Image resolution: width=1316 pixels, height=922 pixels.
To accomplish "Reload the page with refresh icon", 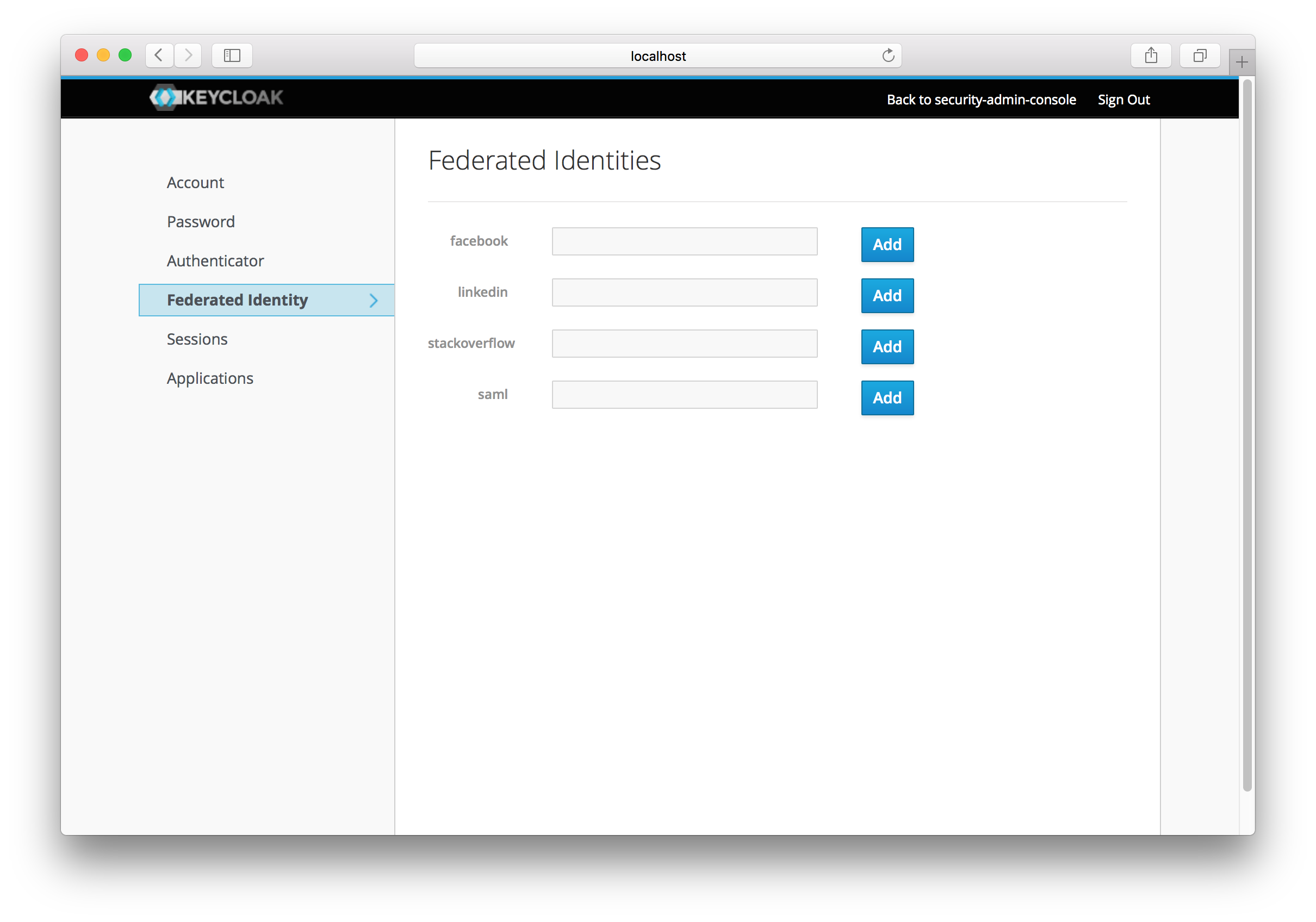I will [x=888, y=55].
